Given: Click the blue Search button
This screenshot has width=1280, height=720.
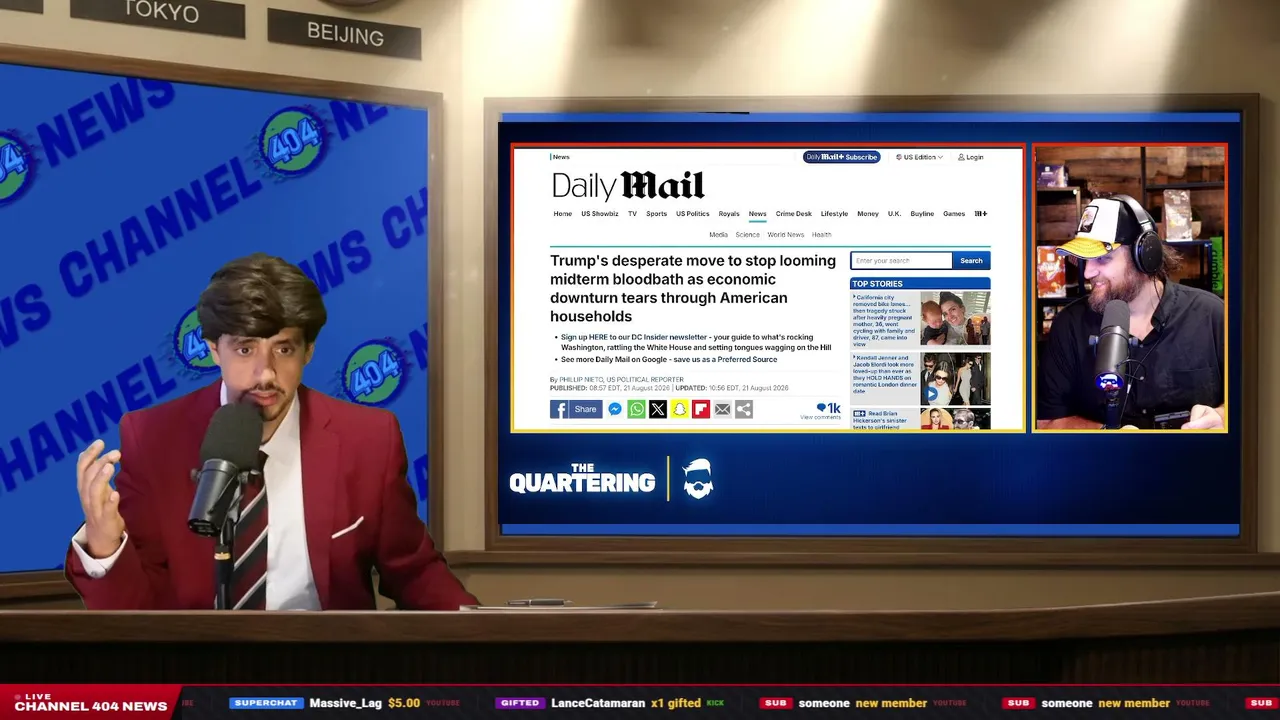Looking at the screenshot, I should (x=971, y=261).
